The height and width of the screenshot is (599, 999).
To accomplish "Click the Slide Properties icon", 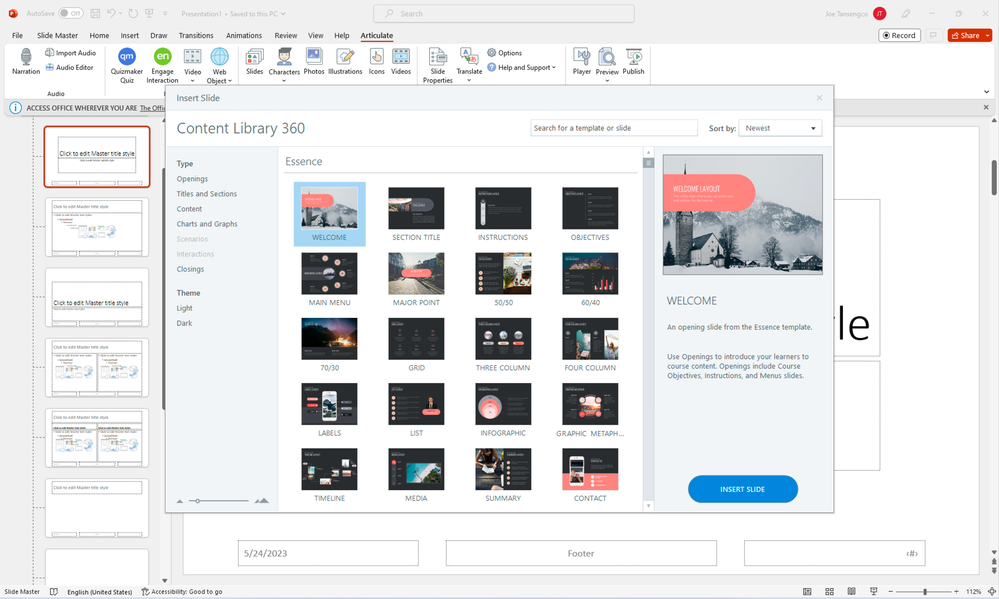I will click(x=437, y=58).
